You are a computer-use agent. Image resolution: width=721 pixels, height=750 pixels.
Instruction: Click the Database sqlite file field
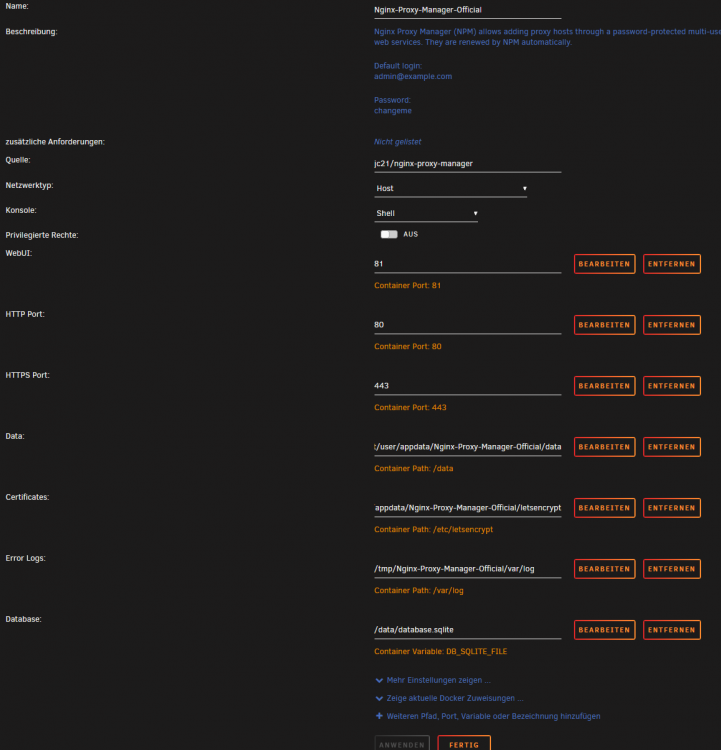pyautogui.click(x=467, y=630)
